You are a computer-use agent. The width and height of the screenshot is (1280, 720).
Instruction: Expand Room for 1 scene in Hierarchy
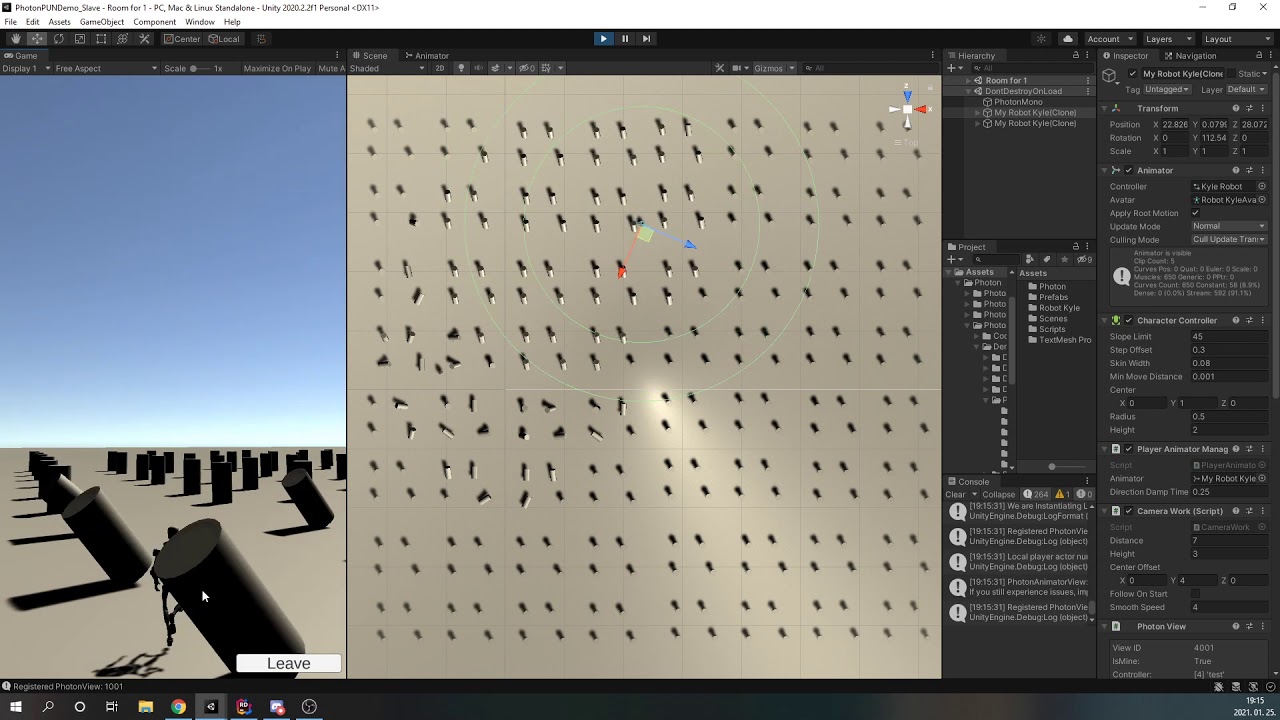point(968,80)
